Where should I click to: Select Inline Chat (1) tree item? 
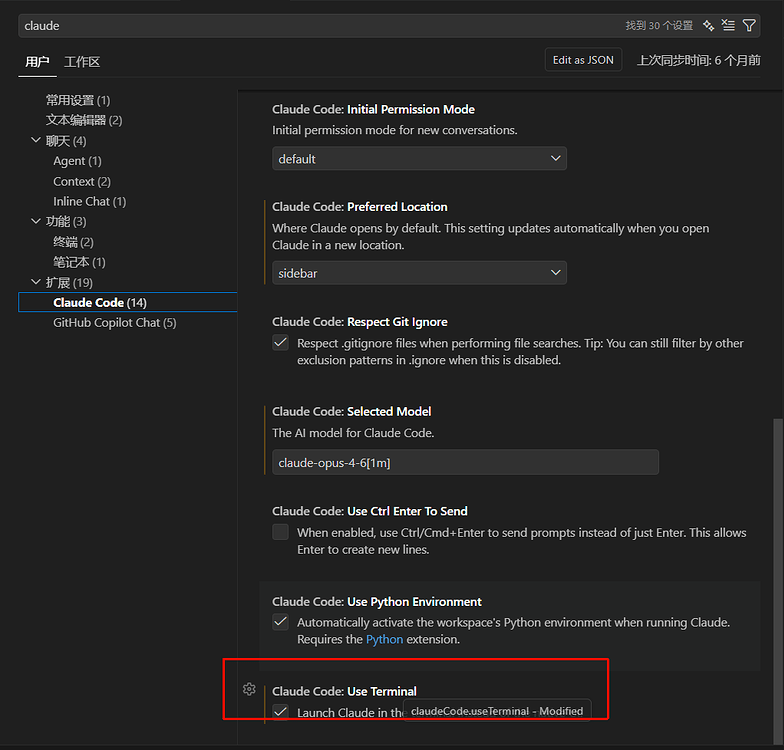point(90,202)
